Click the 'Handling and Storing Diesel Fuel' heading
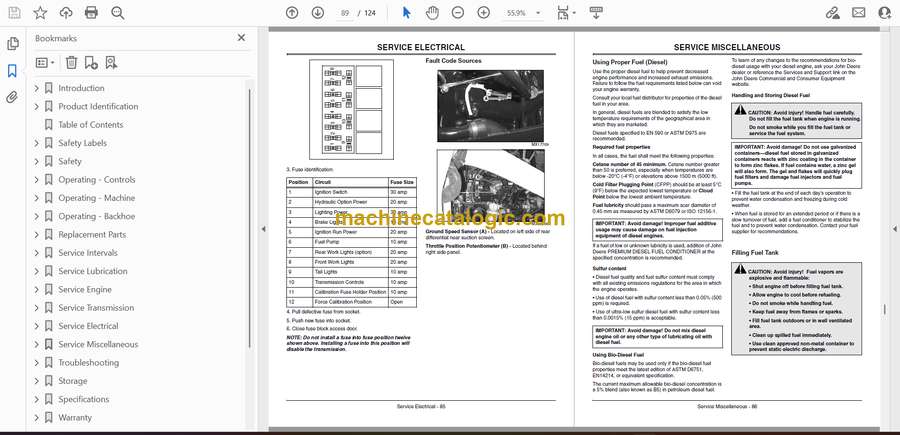 pyautogui.click(x=771, y=95)
